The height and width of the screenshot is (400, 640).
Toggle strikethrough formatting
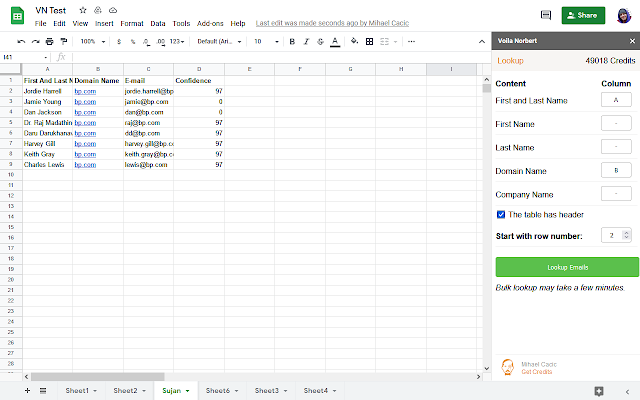tap(320, 42)
